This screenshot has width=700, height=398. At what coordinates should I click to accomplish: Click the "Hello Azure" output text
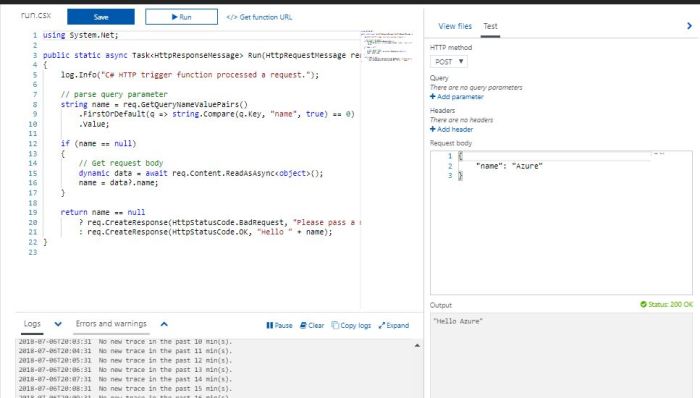[458, 321]
